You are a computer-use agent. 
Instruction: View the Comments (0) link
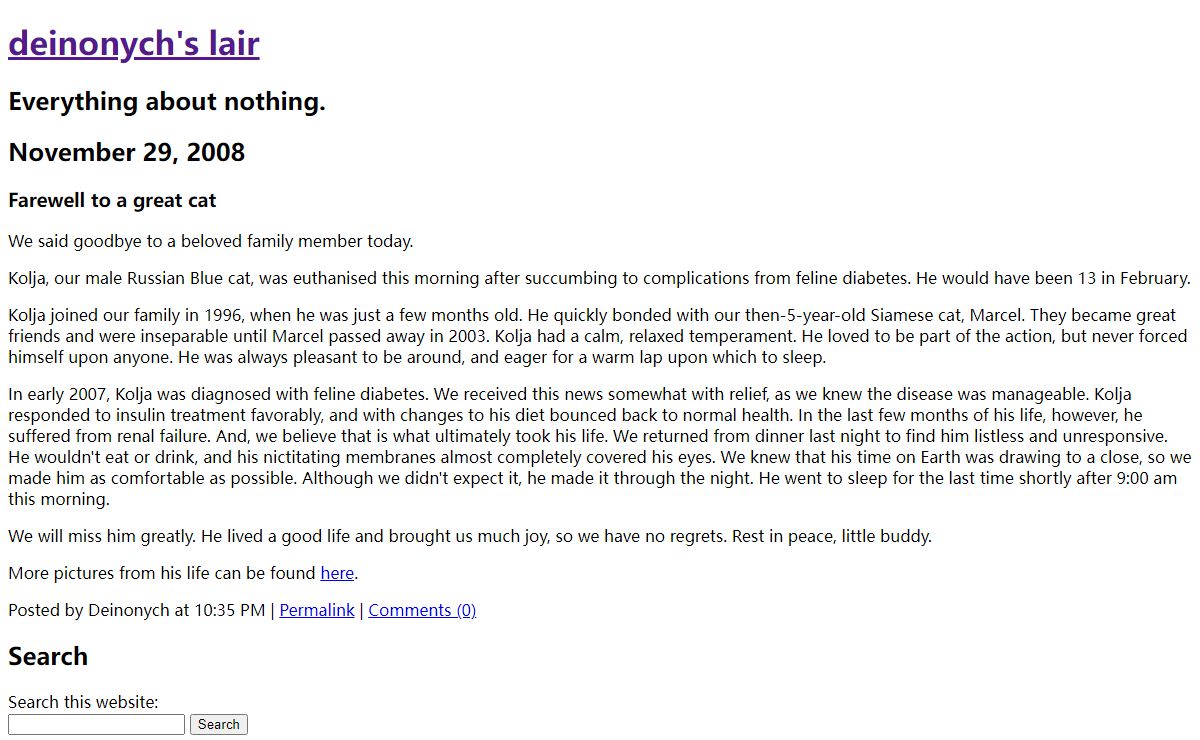coord(422,610)
